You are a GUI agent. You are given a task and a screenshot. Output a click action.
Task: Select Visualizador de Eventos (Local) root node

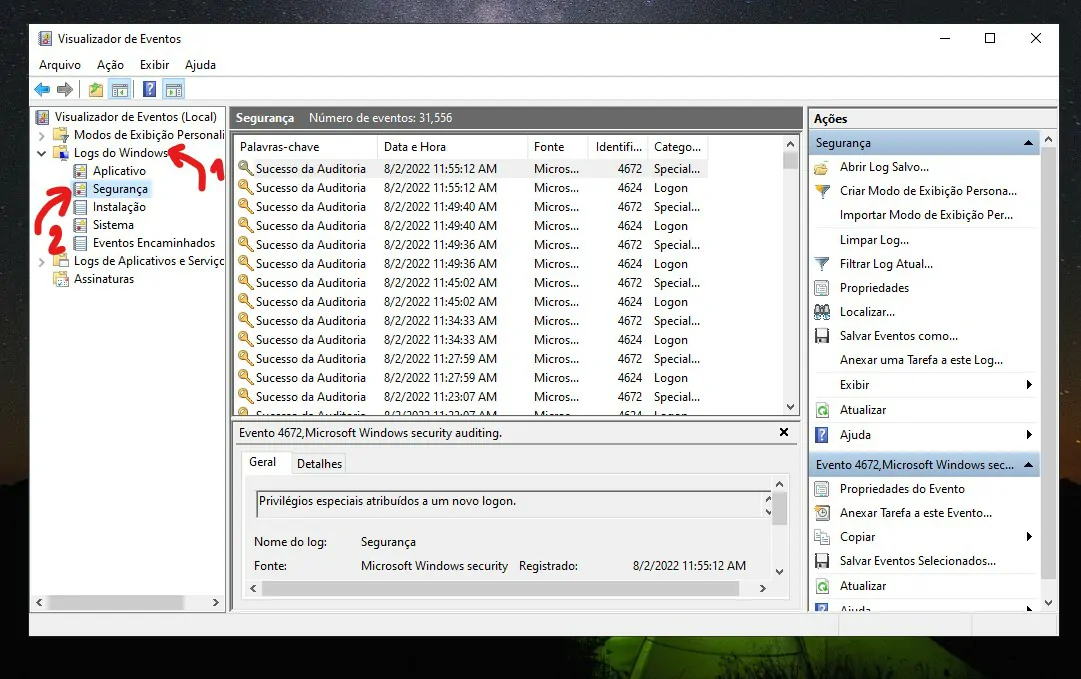[135, 117]
